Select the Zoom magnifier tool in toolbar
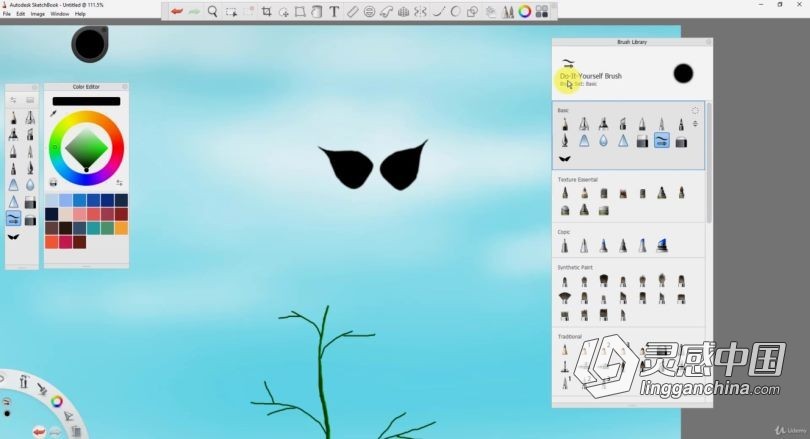 coord(212,11)
